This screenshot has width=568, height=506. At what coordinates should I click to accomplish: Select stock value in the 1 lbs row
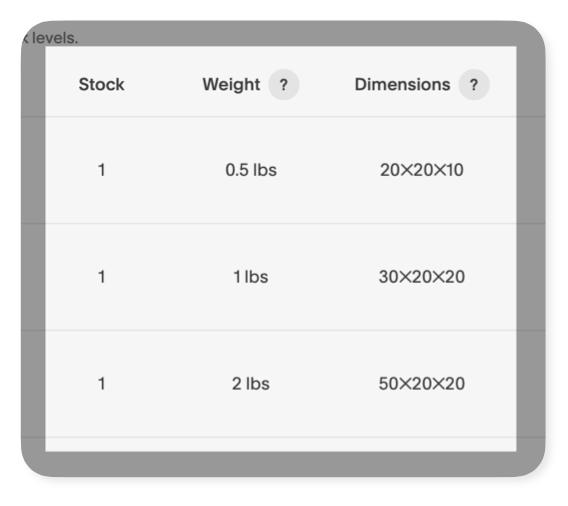point(102,277)
